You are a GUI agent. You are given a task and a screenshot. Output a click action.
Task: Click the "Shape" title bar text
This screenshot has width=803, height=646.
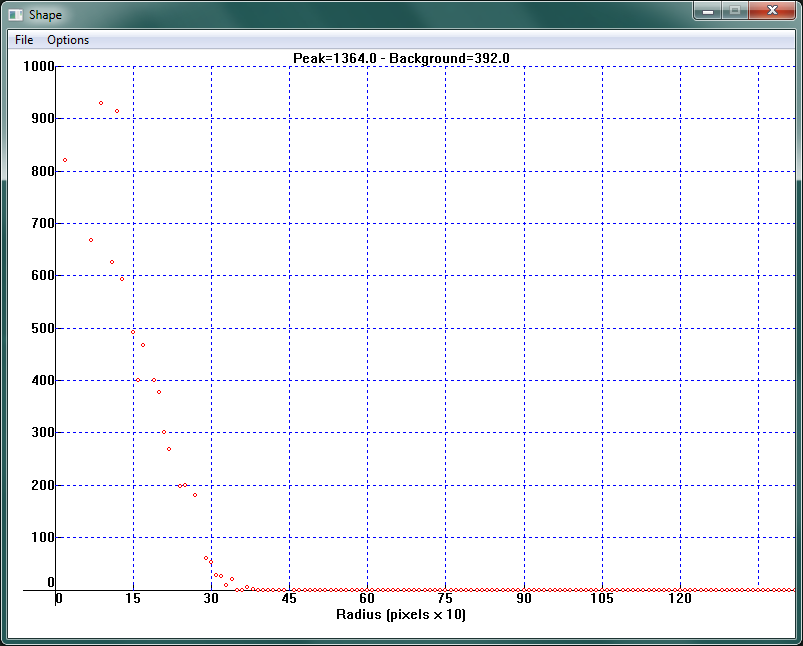45,15
